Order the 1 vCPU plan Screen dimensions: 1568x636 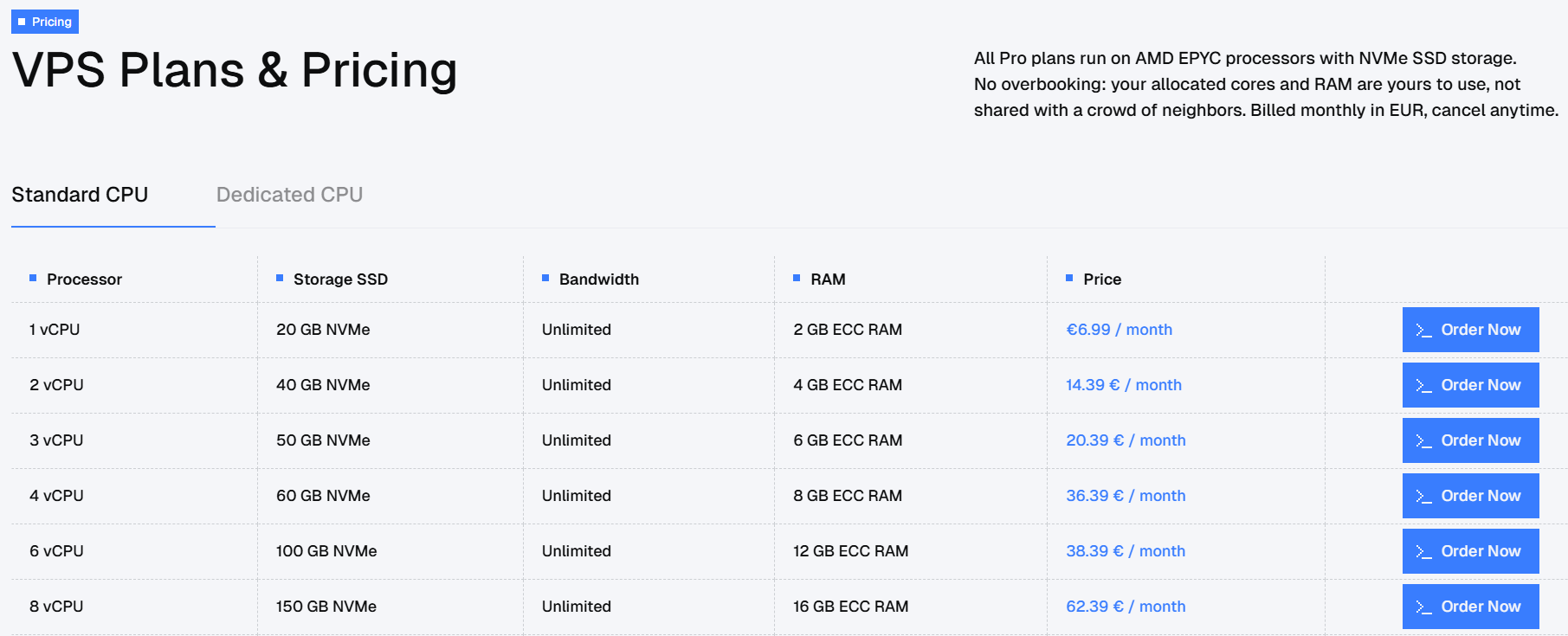tap(1470, 330)
